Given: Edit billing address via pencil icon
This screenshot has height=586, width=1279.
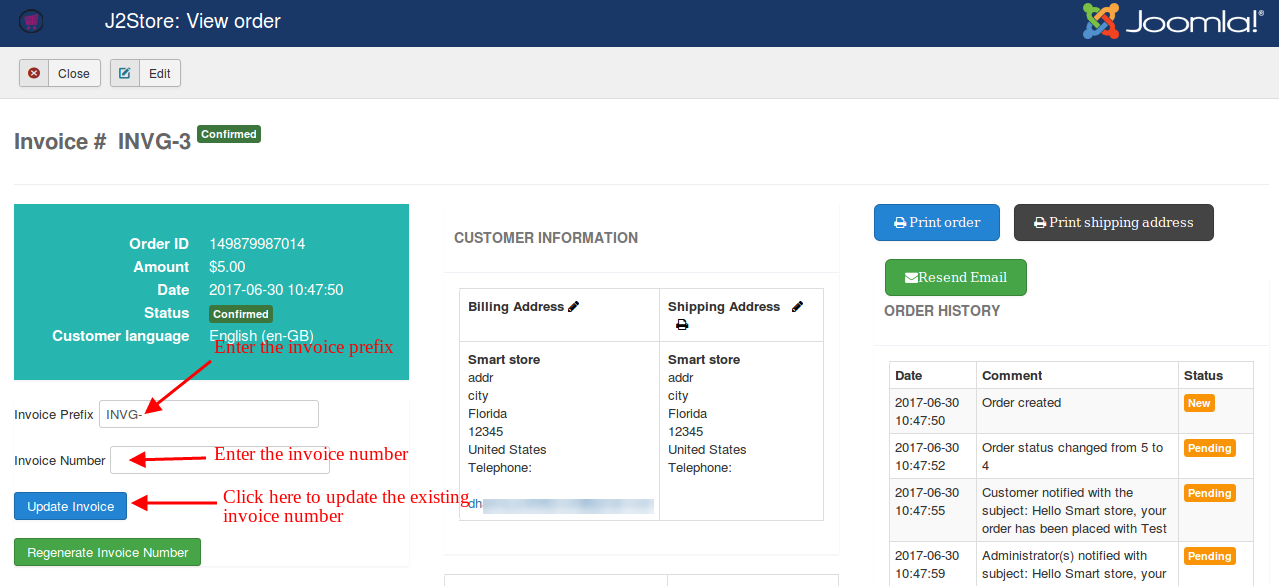Looking at the screenshot, I should (574, 307).
